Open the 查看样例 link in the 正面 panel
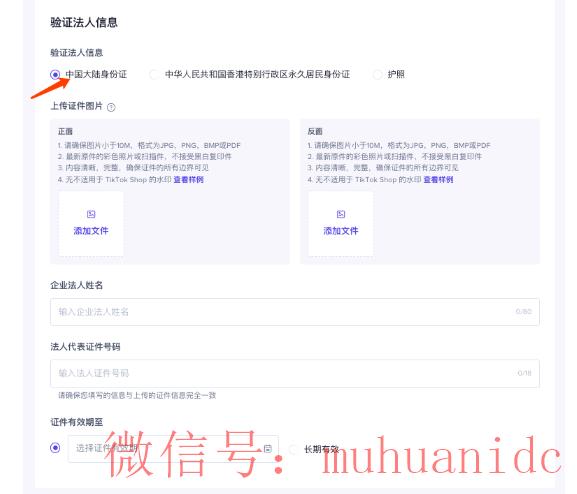Screen dimensions: 577x494 click(188, 180)
